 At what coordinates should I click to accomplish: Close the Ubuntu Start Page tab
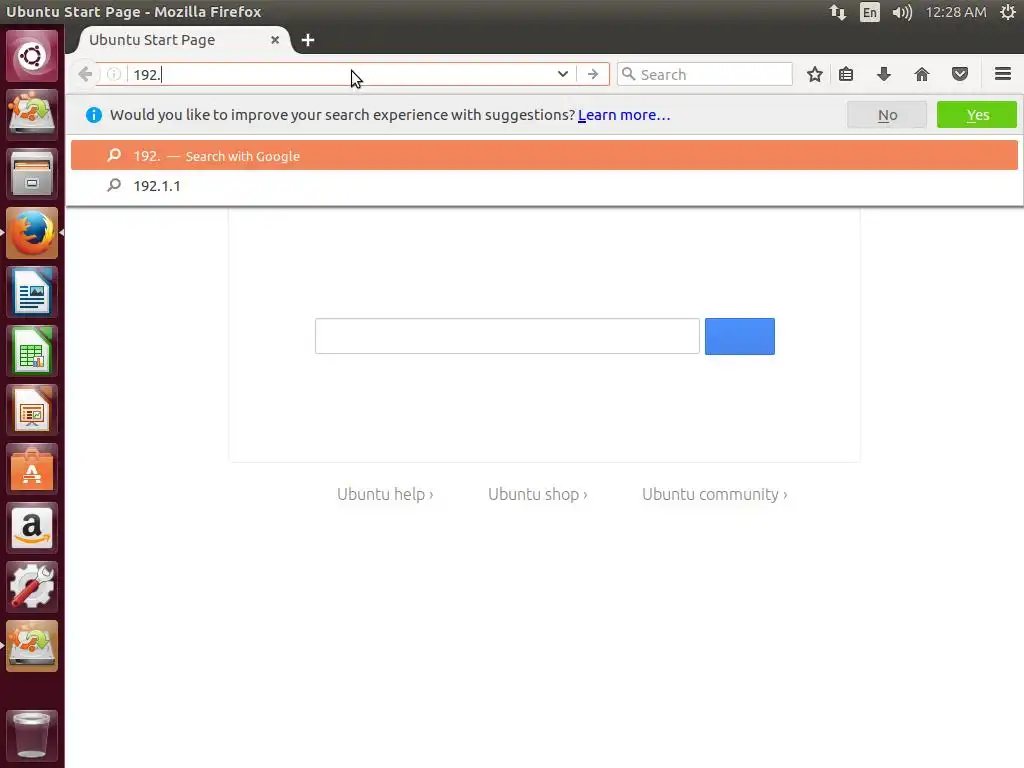[x=275, y=40]
